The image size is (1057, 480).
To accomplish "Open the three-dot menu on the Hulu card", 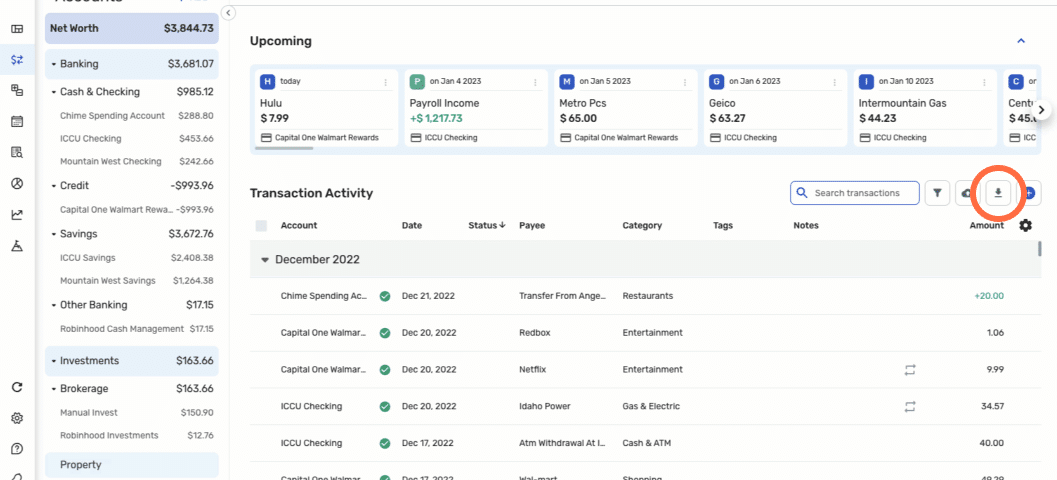I will [386, 82].
